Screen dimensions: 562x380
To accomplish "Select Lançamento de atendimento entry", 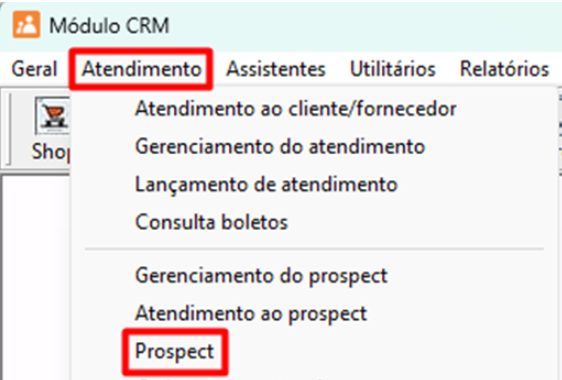I will pos(266,185).
